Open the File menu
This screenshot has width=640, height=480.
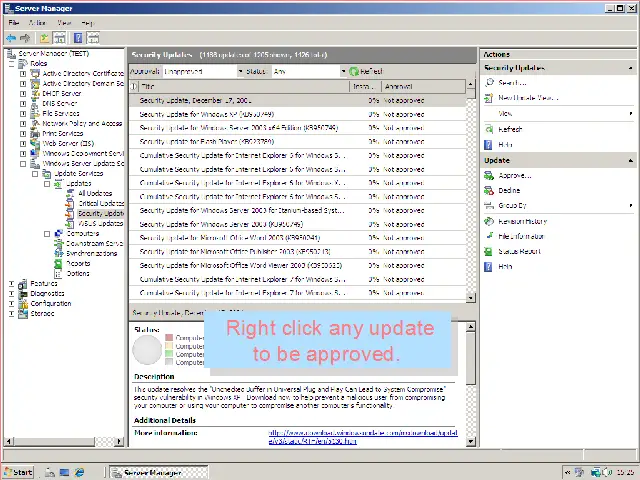(14, 23)
